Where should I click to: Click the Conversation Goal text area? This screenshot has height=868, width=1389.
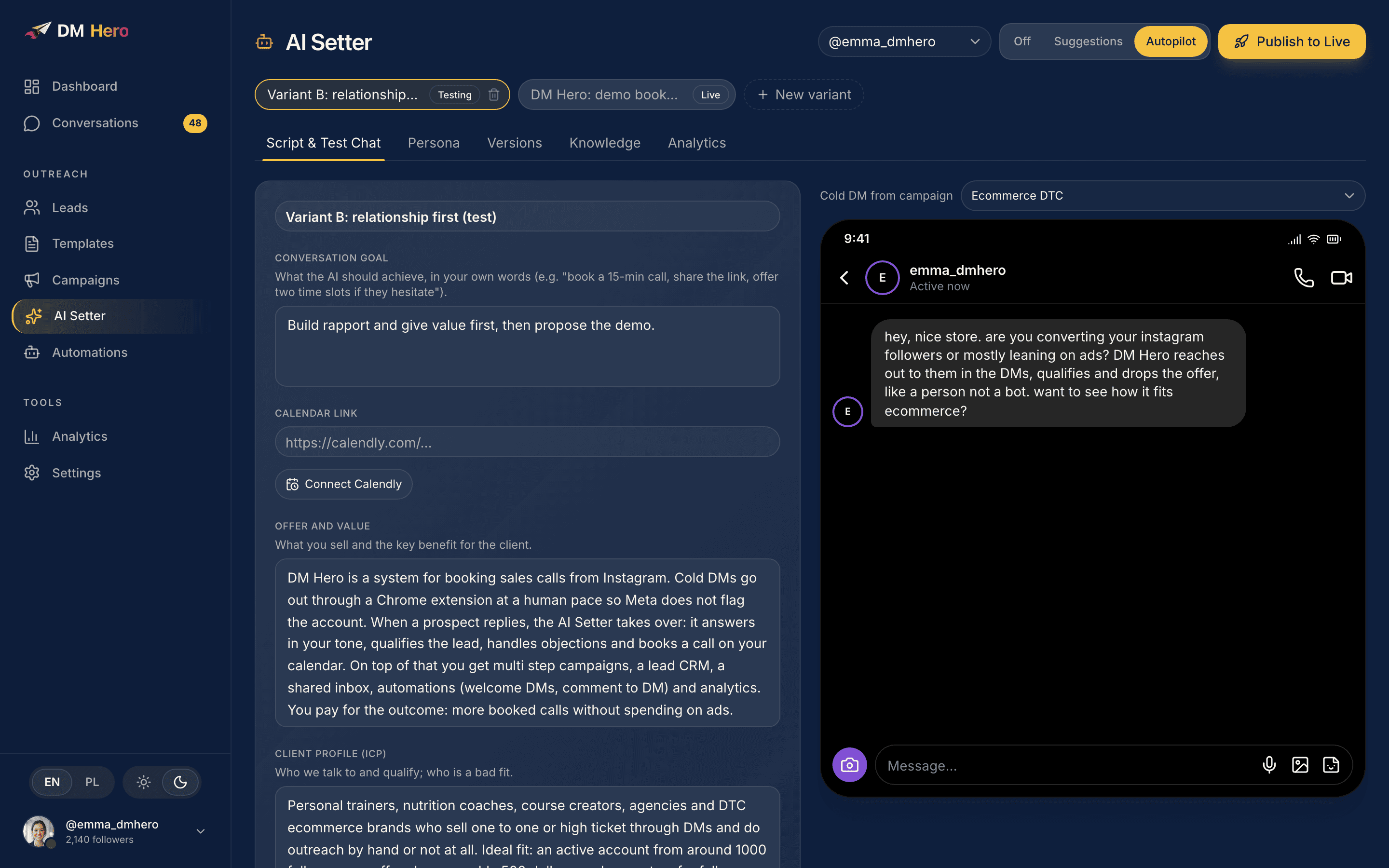pyautogui.click(x=527, y=346)
